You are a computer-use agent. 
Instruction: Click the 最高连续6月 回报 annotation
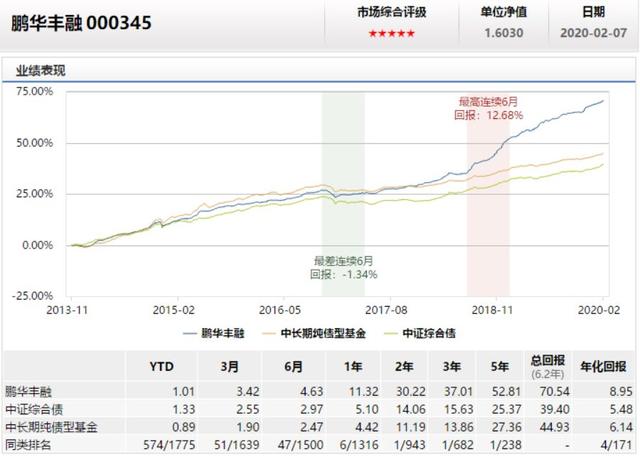488,109
